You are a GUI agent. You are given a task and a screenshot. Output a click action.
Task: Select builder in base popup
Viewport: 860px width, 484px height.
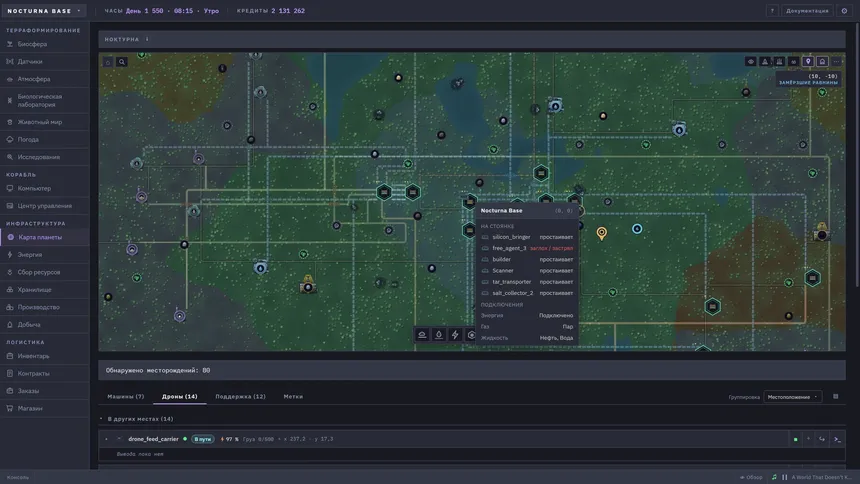[x=527, y=260]
